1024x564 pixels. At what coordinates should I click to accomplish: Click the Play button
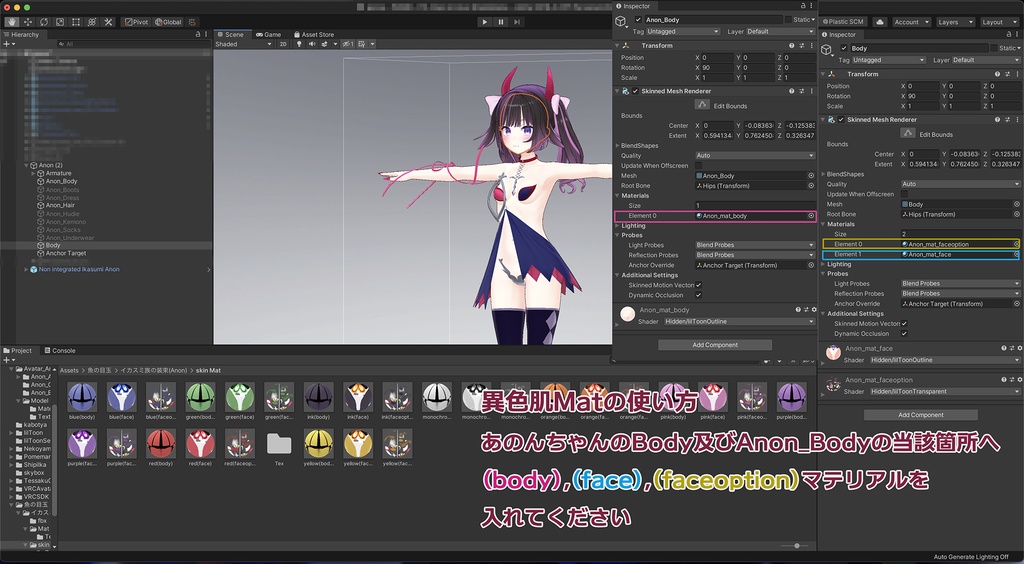pos(485,22)
